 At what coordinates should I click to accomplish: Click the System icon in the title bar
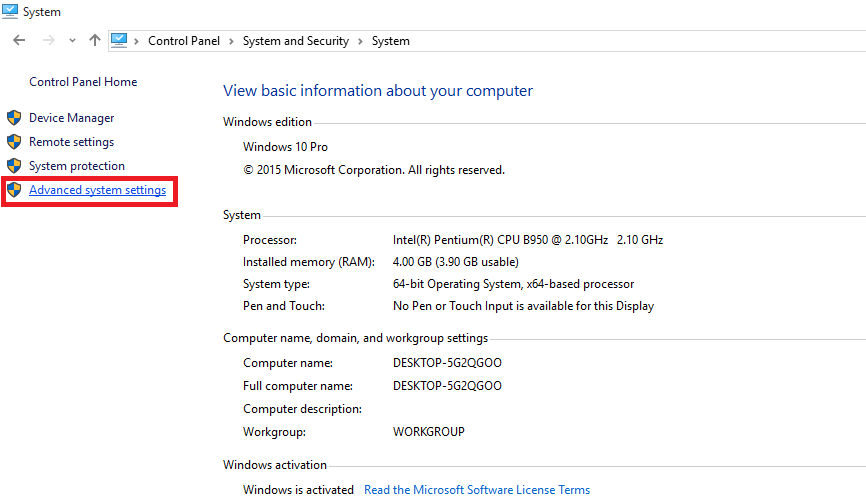pos(10,11)
